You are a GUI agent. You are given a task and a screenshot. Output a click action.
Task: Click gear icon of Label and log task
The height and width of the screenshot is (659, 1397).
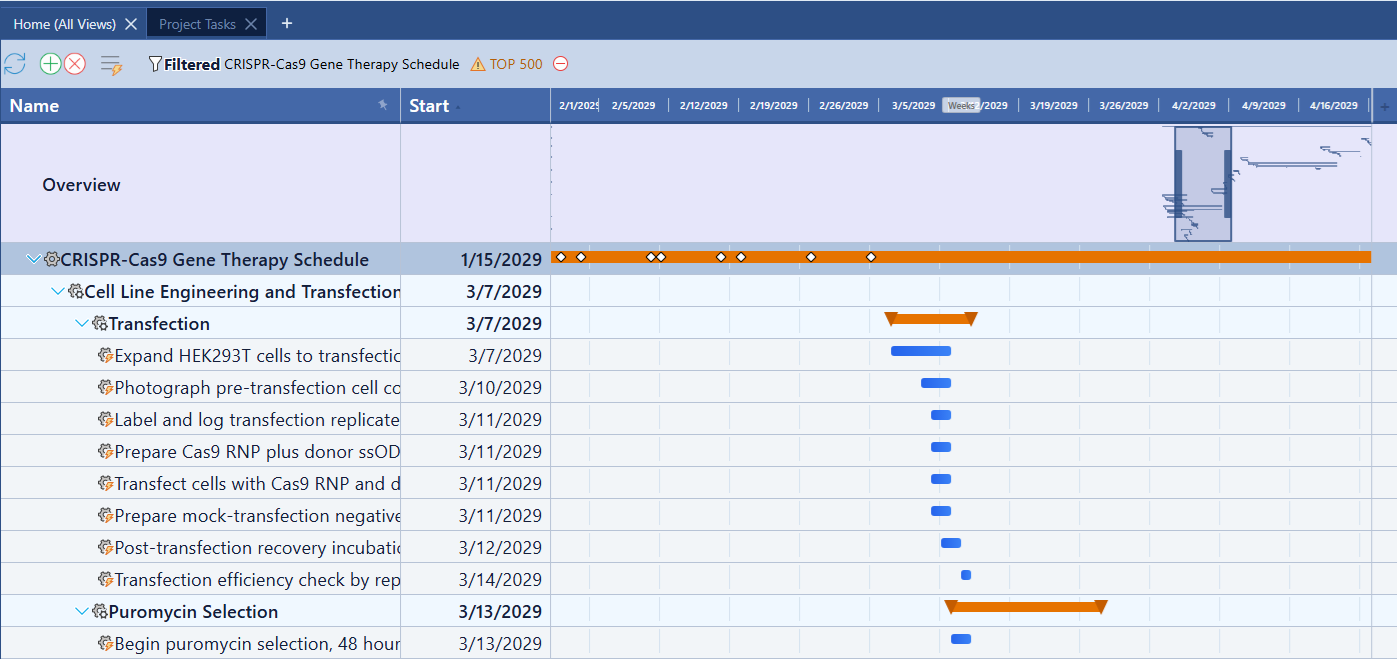coord(105,419)
